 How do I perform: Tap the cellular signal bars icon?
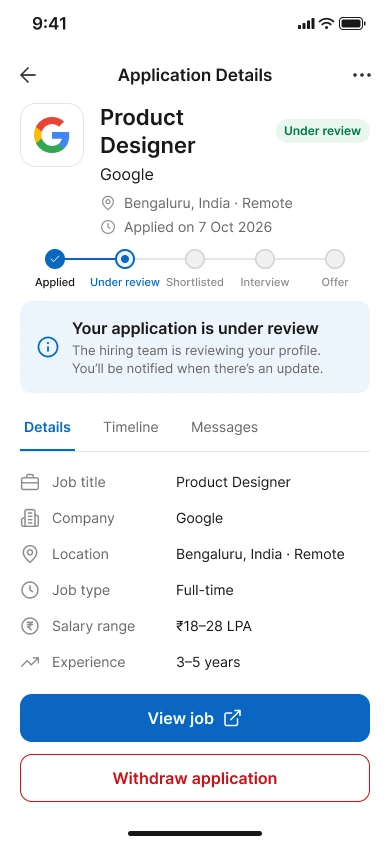click(306, 24)
